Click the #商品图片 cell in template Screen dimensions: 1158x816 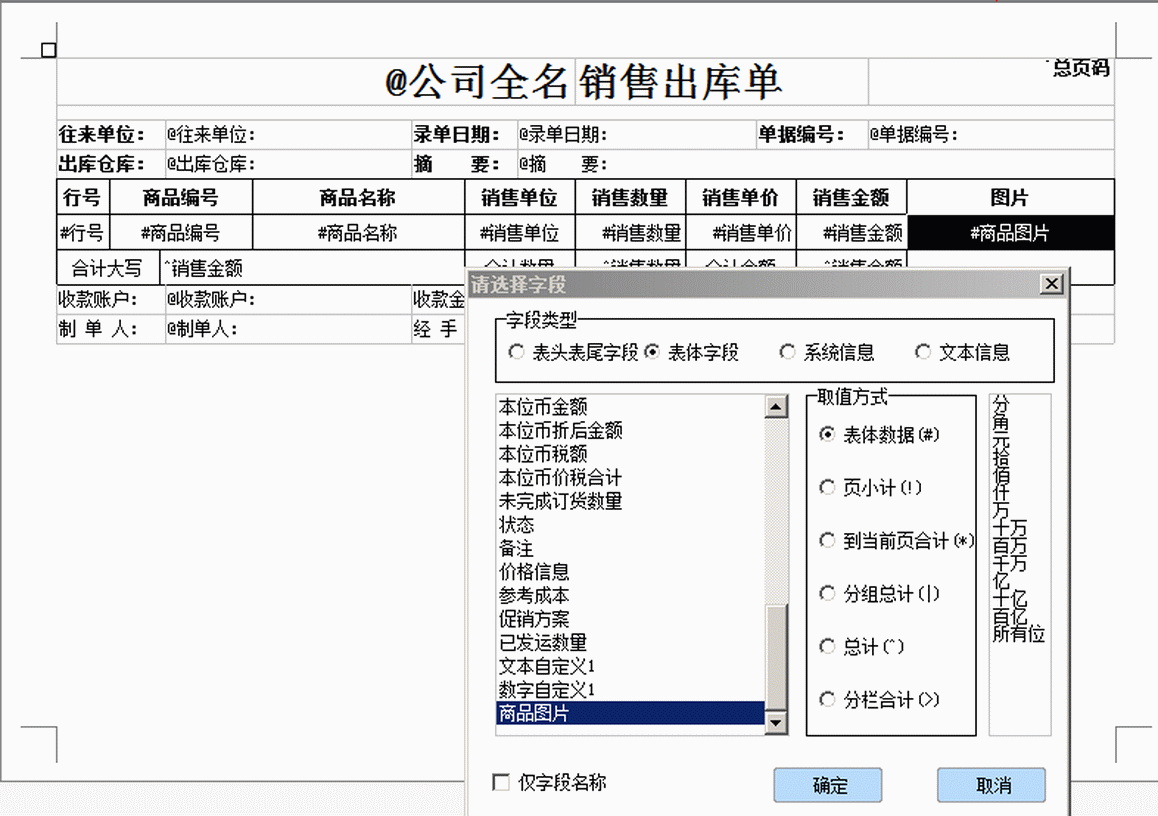click(1009, 233)
